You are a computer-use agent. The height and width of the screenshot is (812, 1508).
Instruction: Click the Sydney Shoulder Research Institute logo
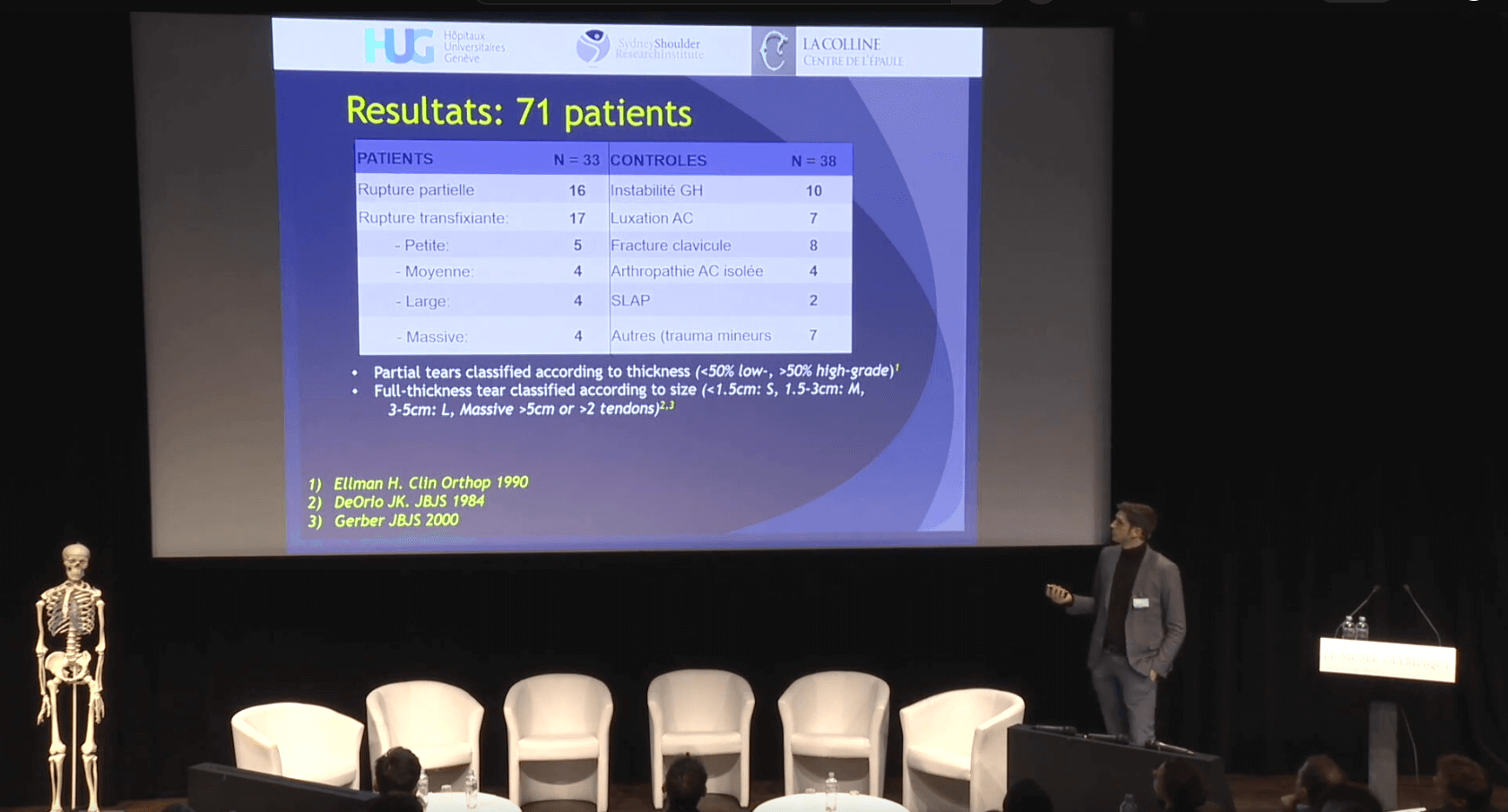[x=639, y=47]
